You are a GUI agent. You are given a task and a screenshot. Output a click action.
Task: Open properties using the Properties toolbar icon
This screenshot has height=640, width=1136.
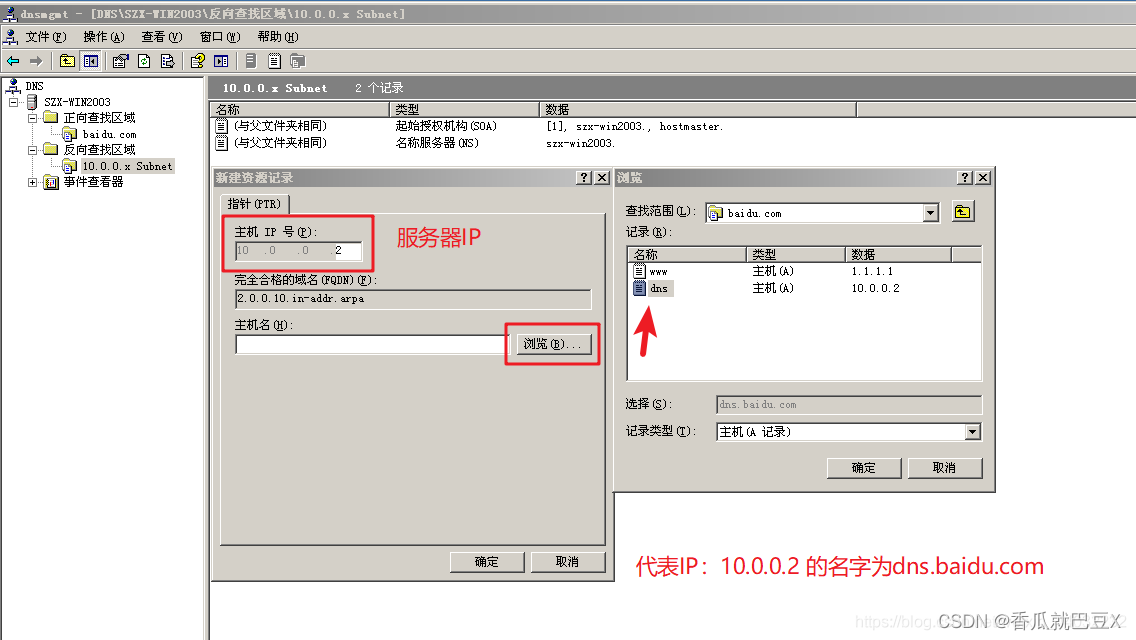click(x=117, y=60)
